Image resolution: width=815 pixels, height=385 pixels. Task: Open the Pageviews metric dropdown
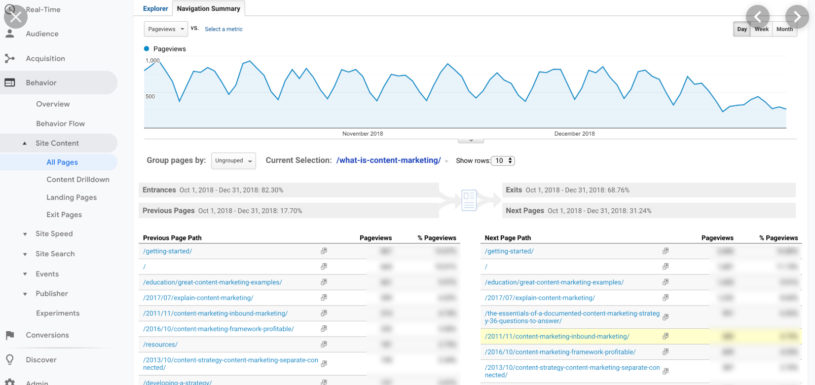pos(165,29)
